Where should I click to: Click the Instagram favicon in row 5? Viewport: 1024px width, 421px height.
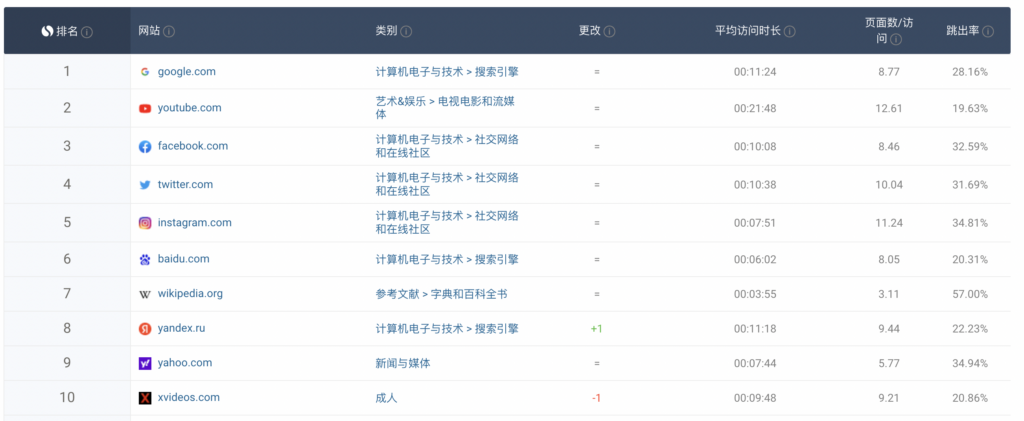tap(145, 223)
